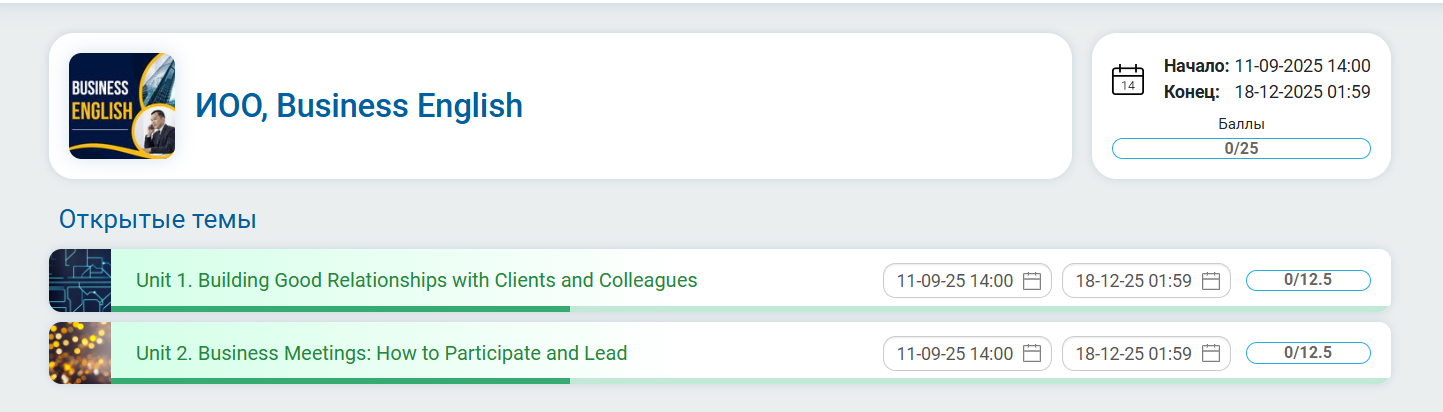Click calendar icon in Unit 2 end date
Viewport: 1443px width, 412px height.
click(1211, 353)
